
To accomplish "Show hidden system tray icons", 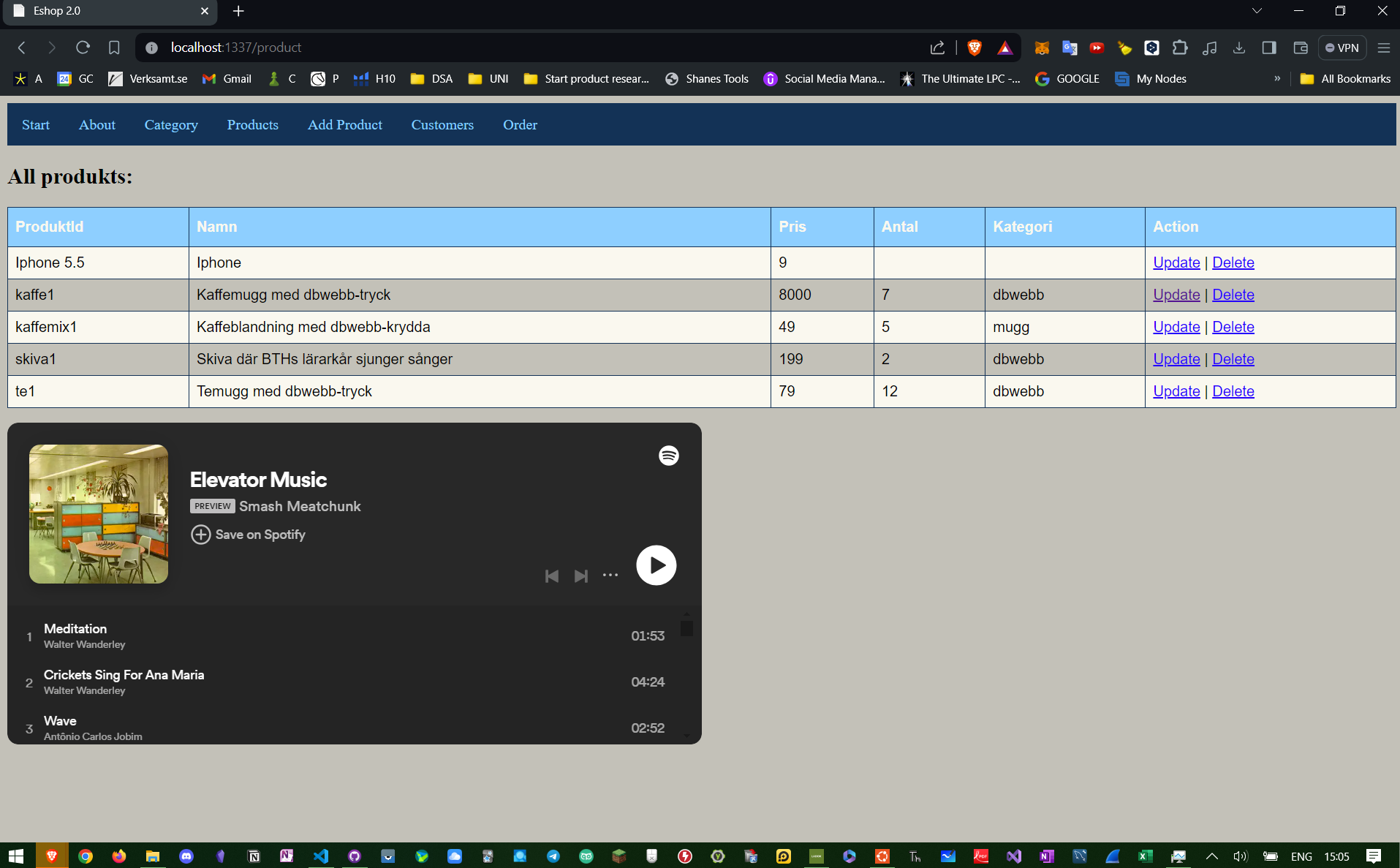I will (1211, 856).
